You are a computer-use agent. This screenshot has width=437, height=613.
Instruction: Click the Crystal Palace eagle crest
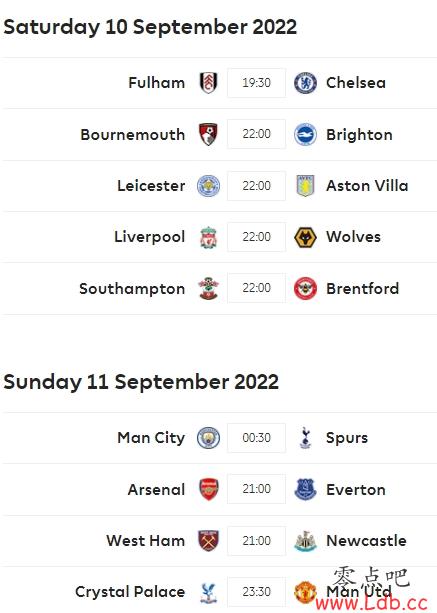pos(208,593)
